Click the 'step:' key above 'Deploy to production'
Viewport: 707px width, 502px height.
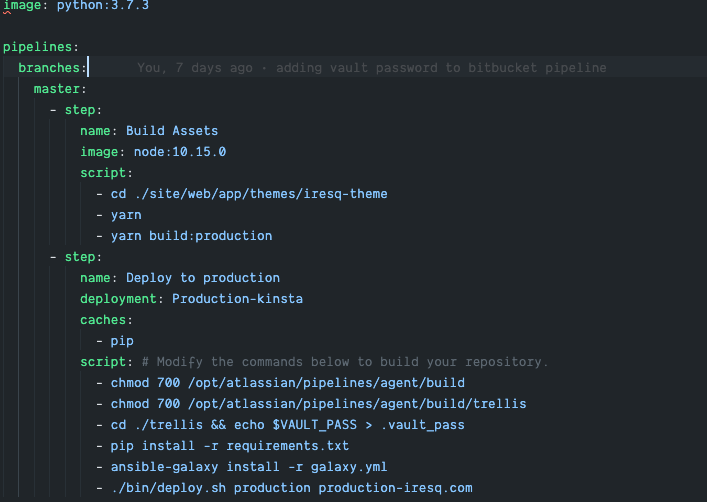coord(83,257)
